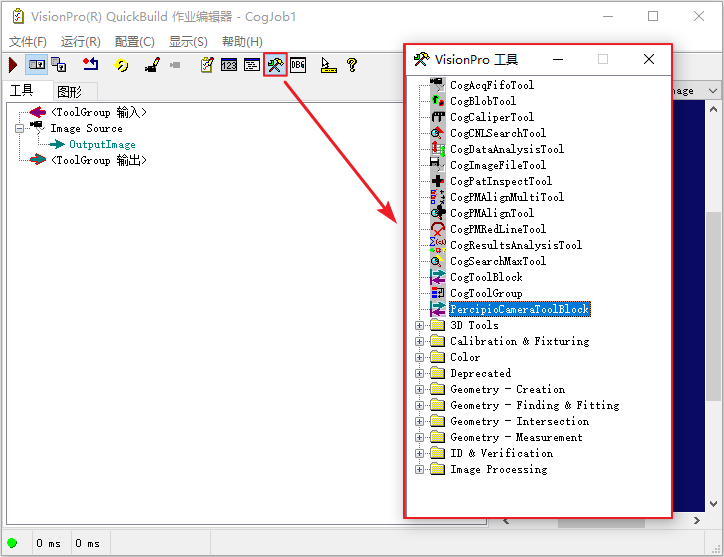Click the brush clear icon in toolbar
The image size is (724, 557).
[x=152, y=65]
